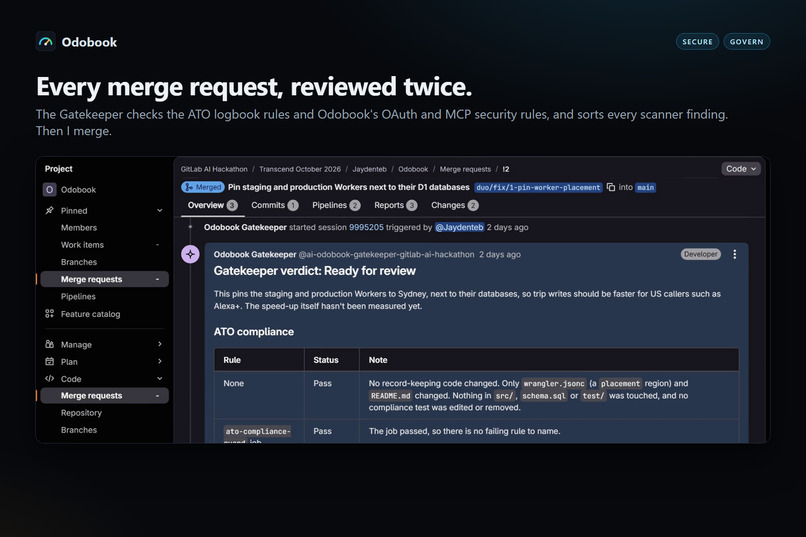806x537 pixels.
Task: Click the Gatekeeper verdict heading
Action: [315, 271]
